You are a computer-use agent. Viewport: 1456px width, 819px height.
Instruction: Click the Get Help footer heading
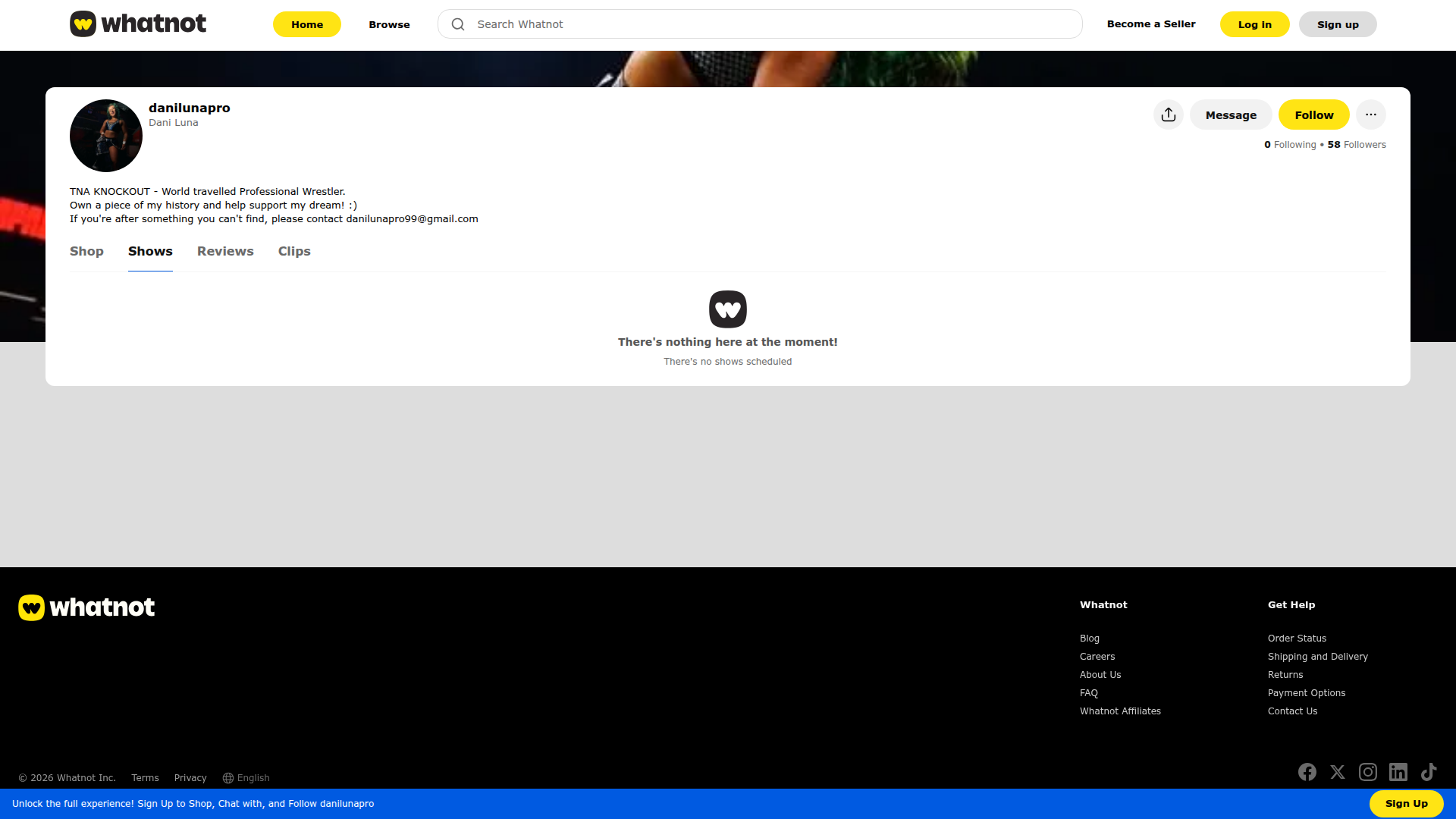tap(1291, 605)
